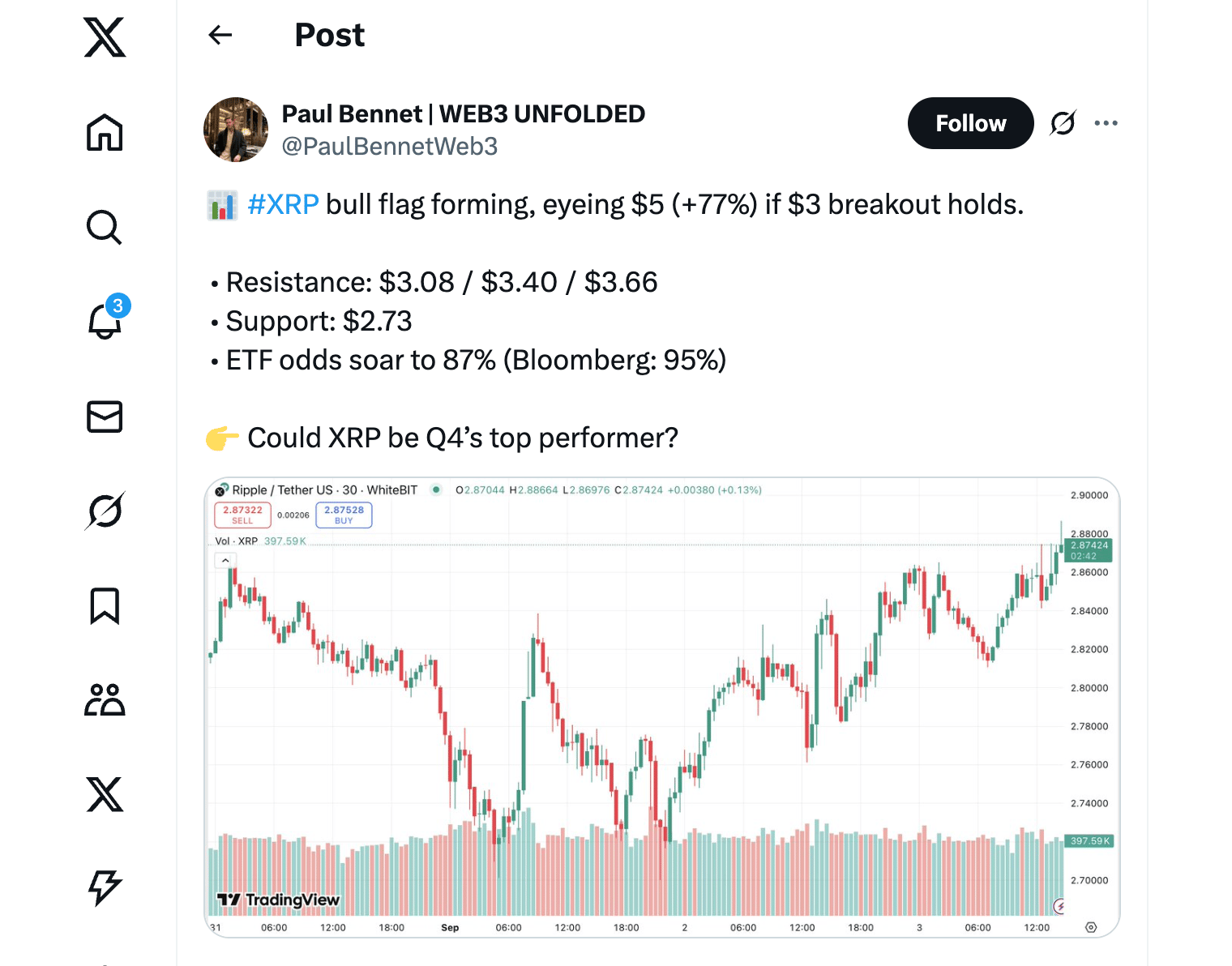This screenshot has height=966, width=1232.
Task: Open Premium via the lower X icon
Action: point(105,794)
